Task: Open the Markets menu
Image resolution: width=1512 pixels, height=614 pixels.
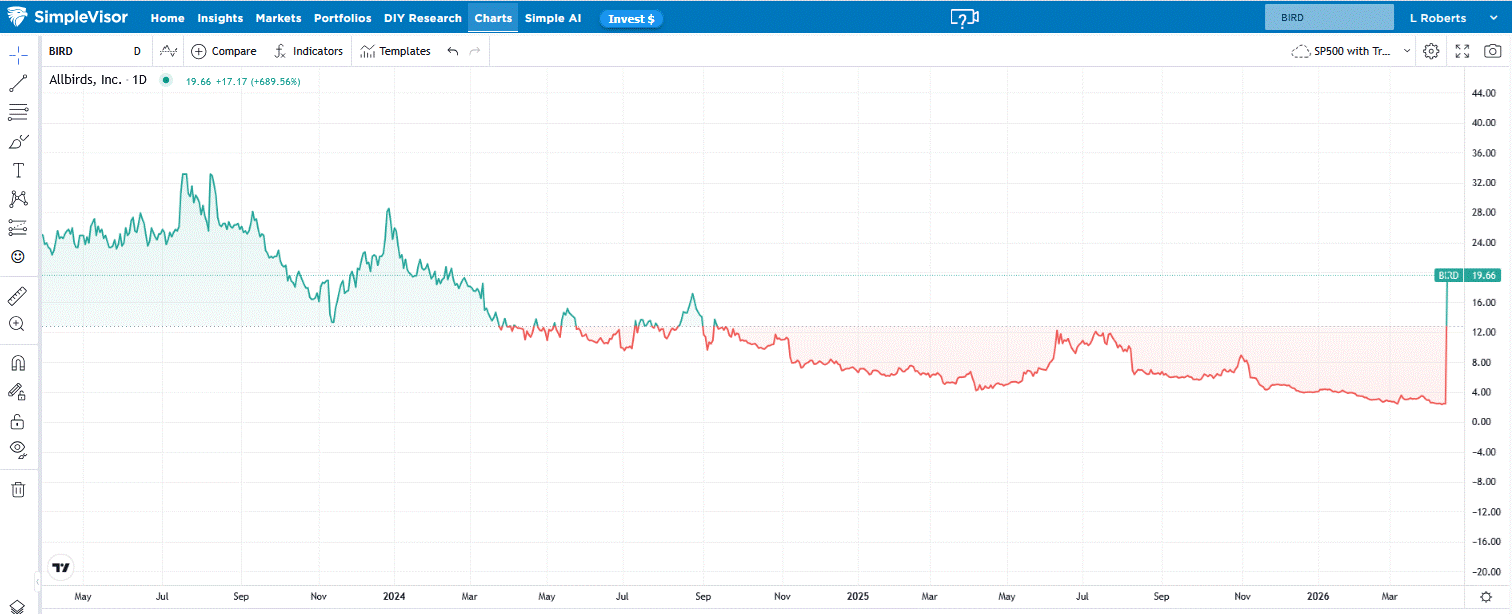Action: 278,18
